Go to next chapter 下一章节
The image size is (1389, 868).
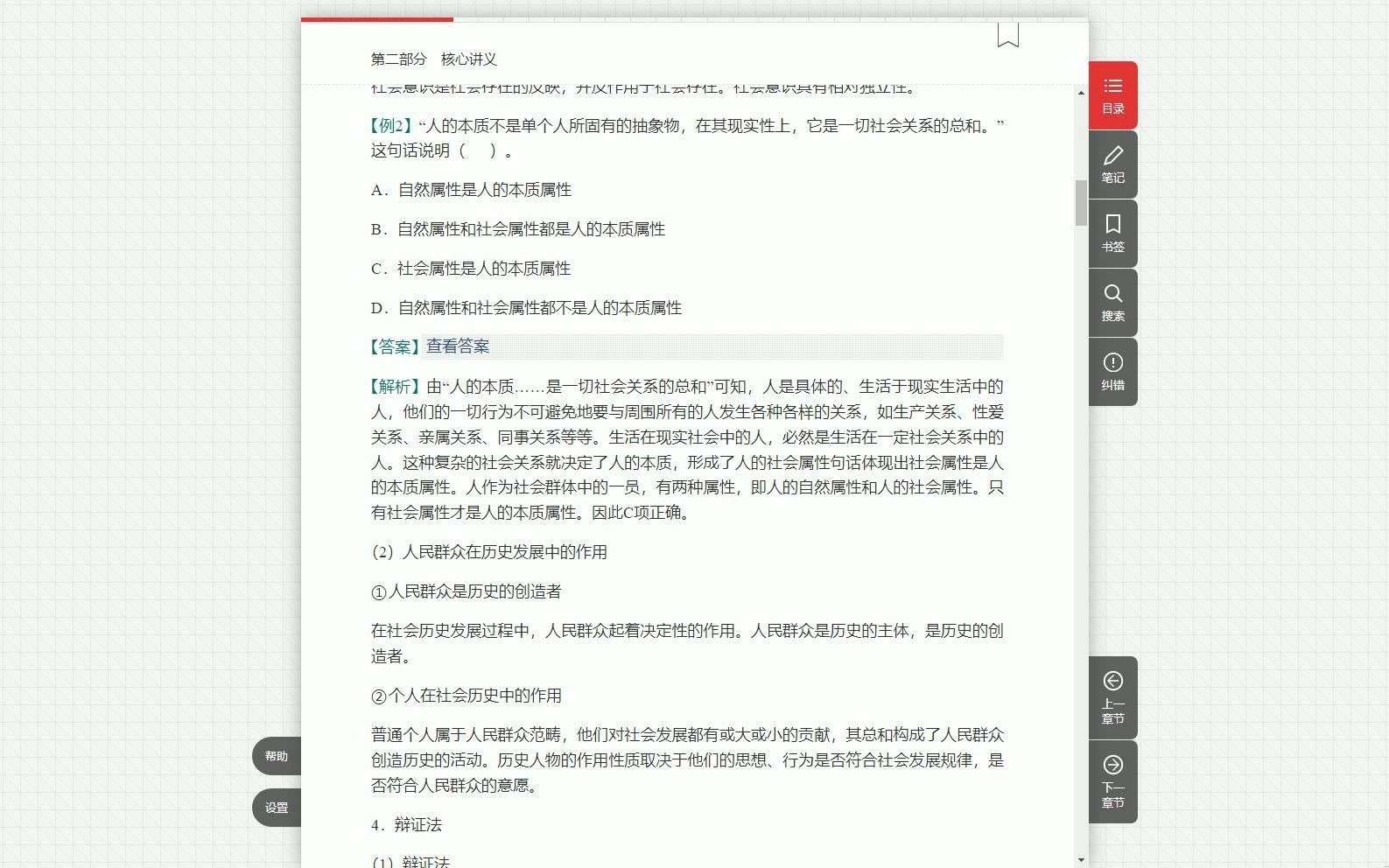tap(1112, 781)
